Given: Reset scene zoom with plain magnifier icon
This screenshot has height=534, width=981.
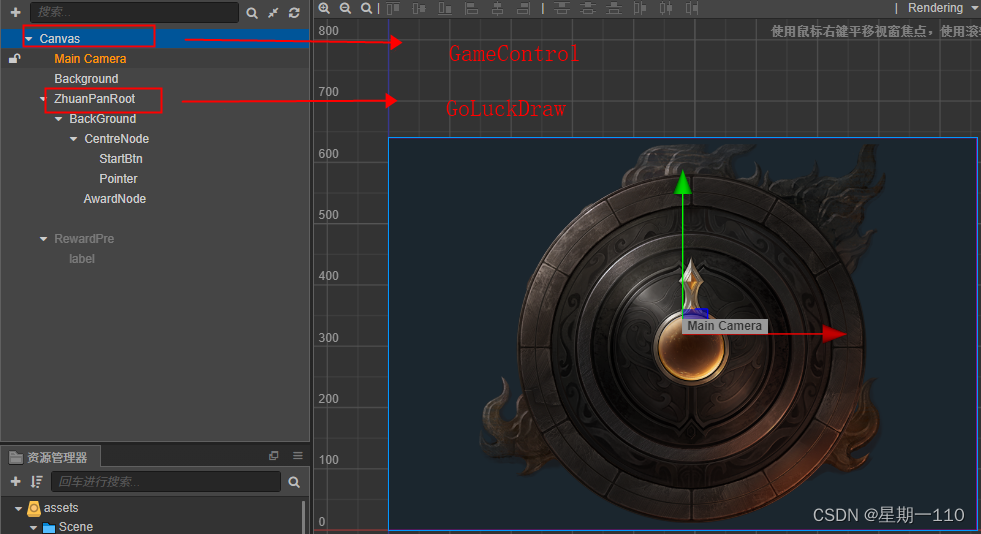Looking at the screenshot, I should 367,8.
